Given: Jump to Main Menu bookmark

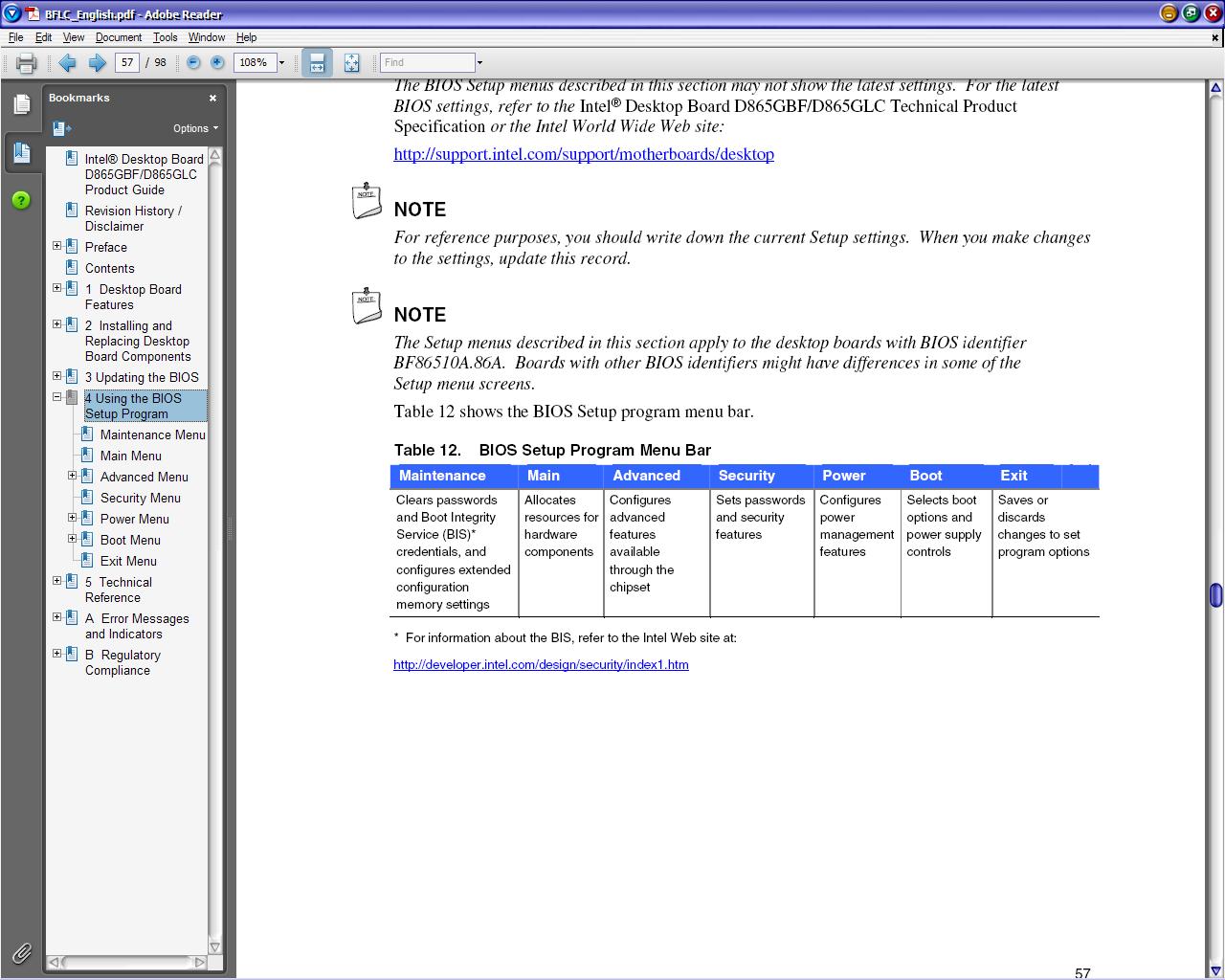Looking at the screenshot, I should coord(130,456).
